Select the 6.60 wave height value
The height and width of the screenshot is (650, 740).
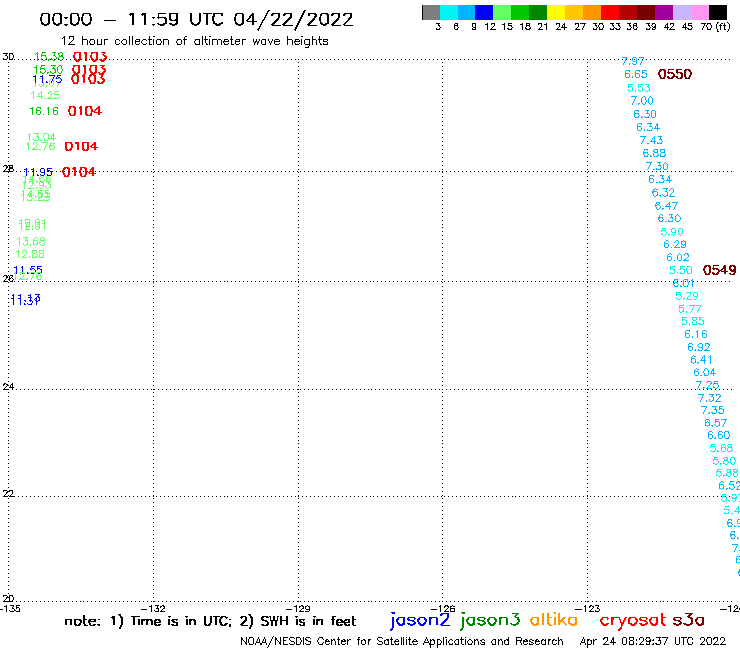tap(718, 435)
